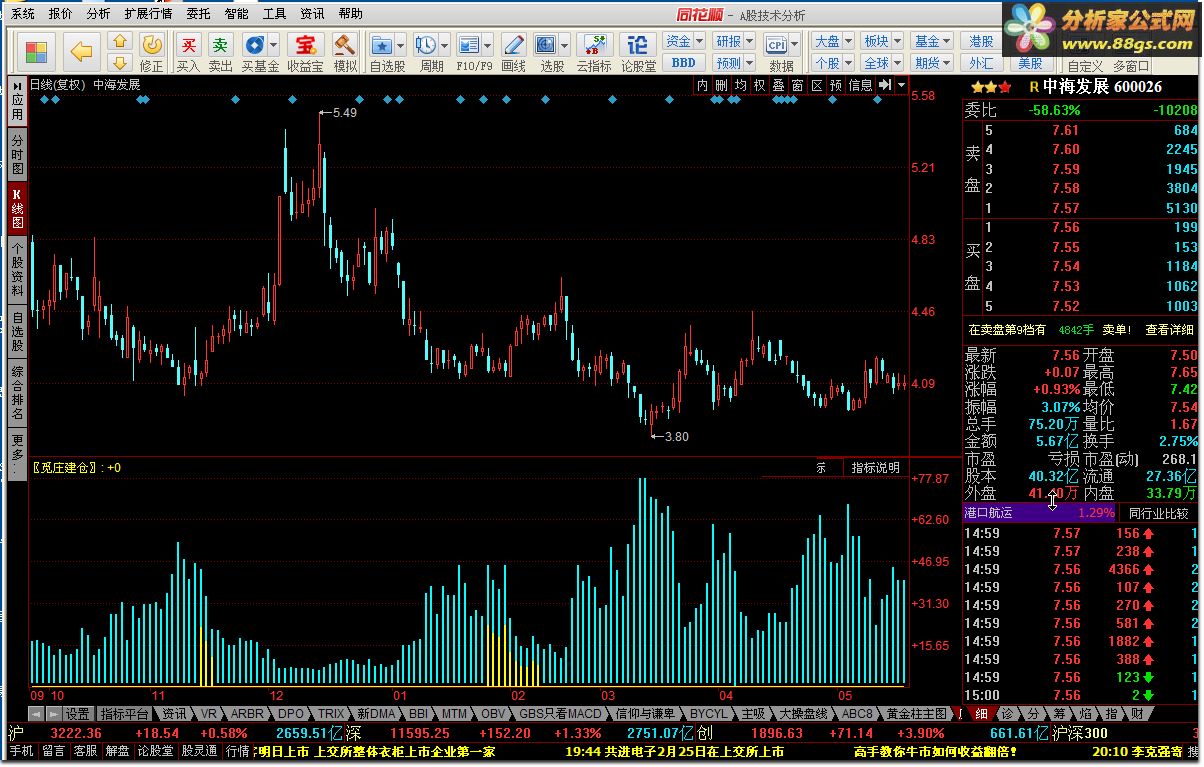Click the 设置 settings tab
Screen dimensions: 1204x767
click(78, 714)
